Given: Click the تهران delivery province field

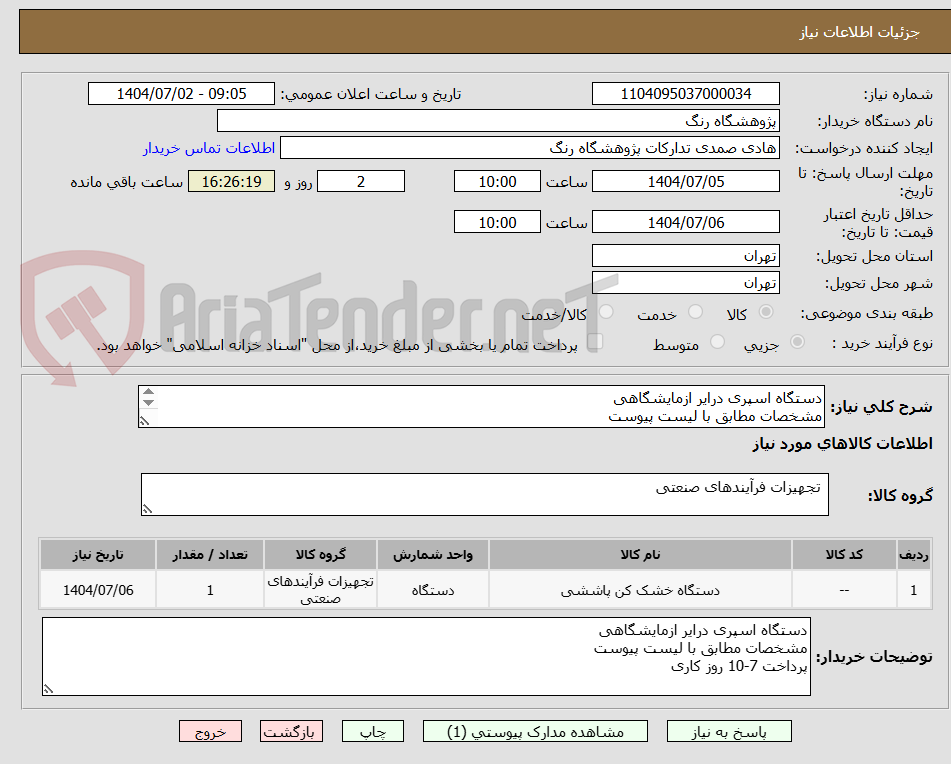Looking at the screenshot, I should (x=686, y=255).
